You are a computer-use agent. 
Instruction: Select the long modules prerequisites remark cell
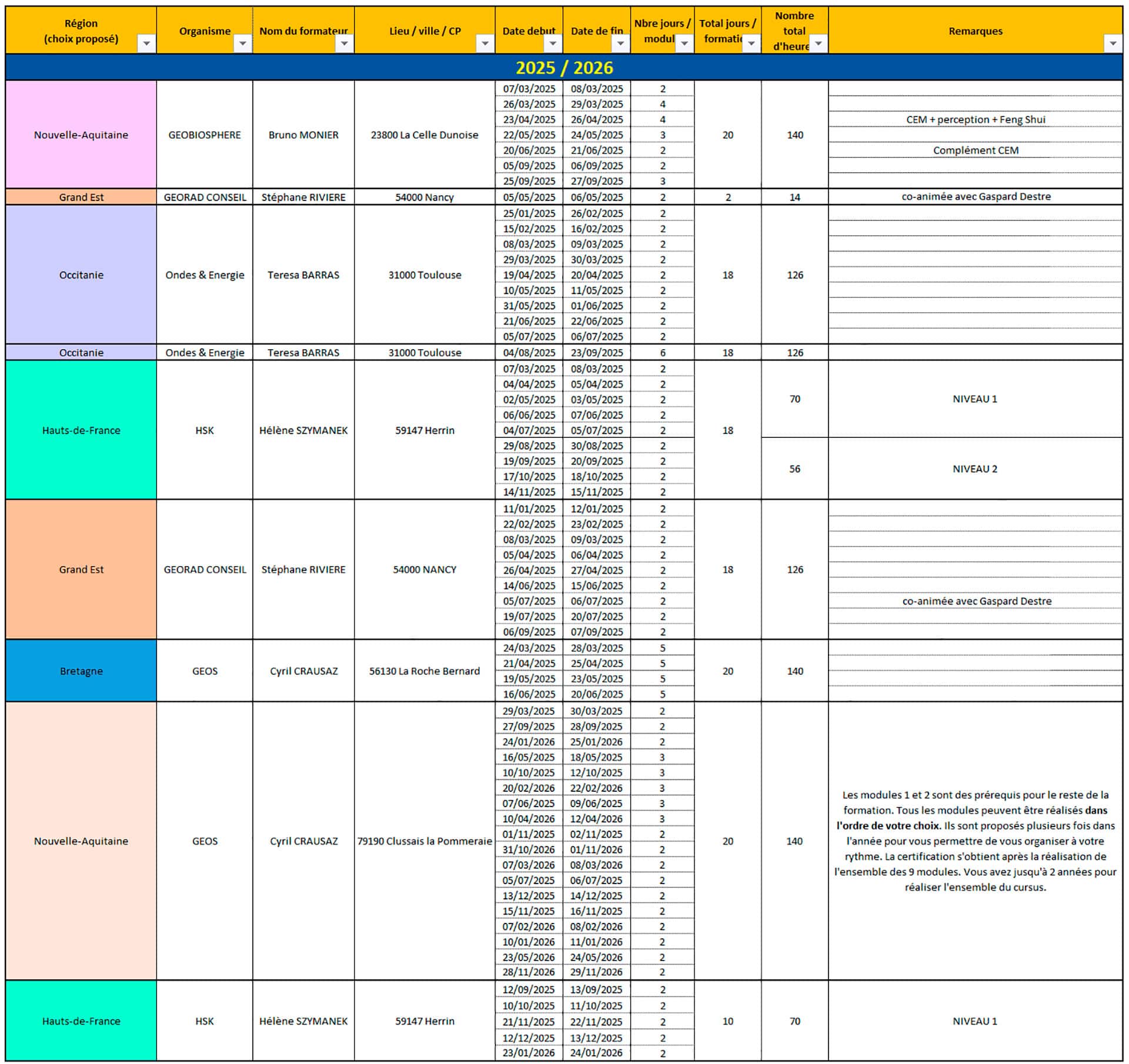976,841
